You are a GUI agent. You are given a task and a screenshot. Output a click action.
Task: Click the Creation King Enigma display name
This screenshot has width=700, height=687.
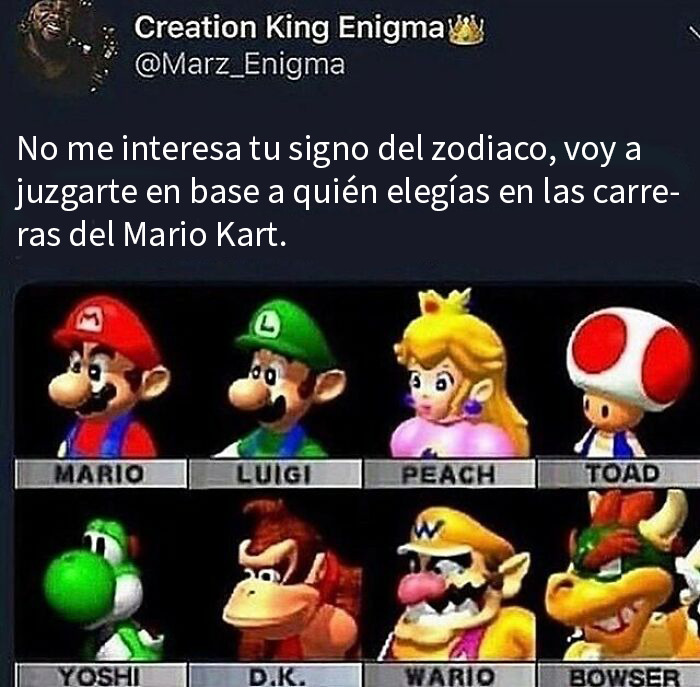[289, 28]
